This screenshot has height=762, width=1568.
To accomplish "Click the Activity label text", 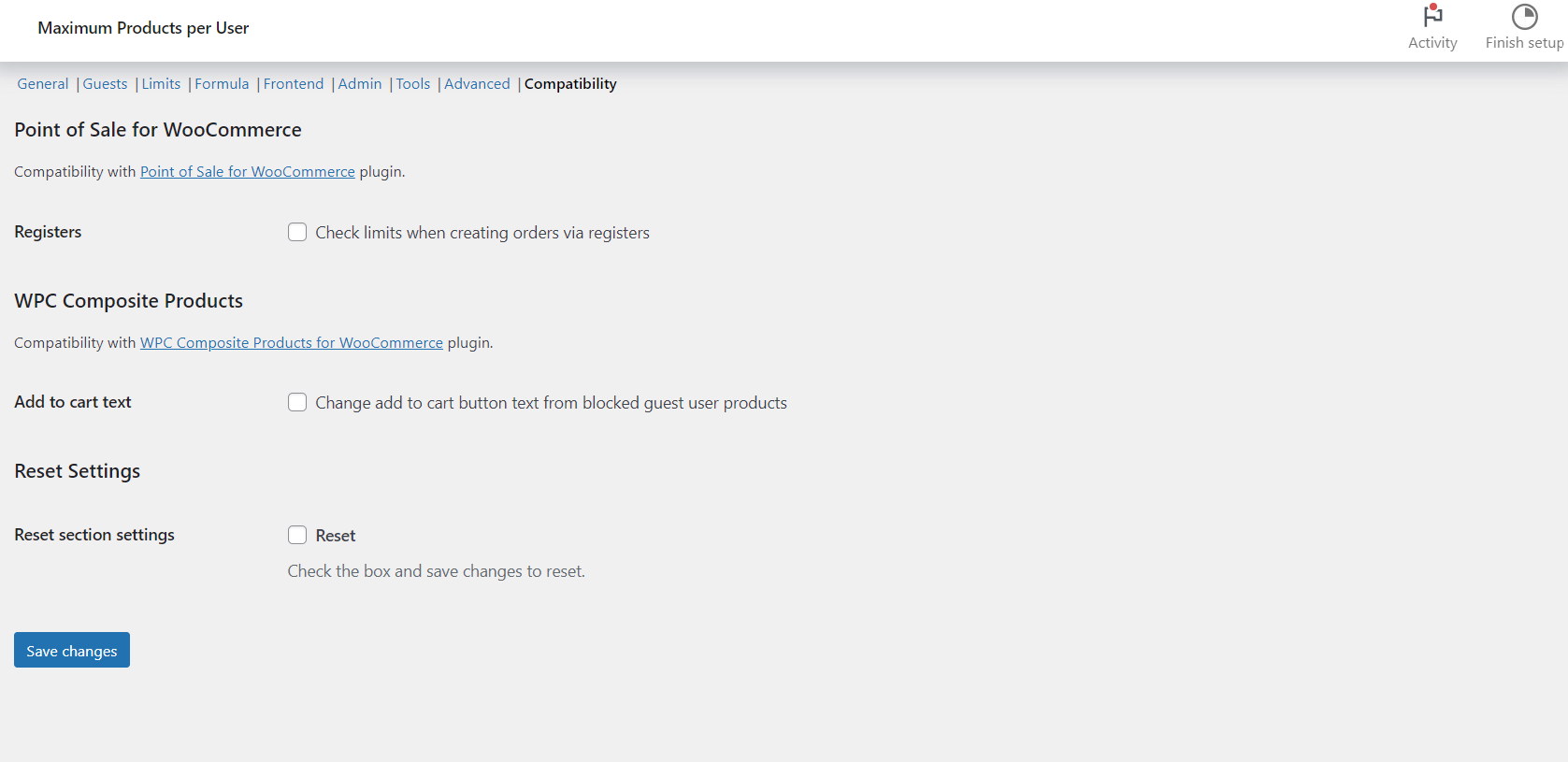I will (1432, 42).
